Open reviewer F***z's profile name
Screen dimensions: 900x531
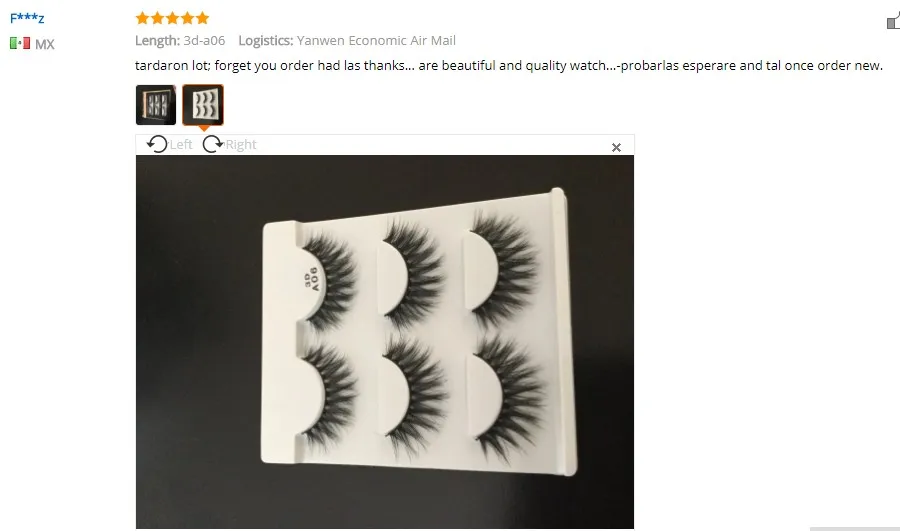pos(27,18)
